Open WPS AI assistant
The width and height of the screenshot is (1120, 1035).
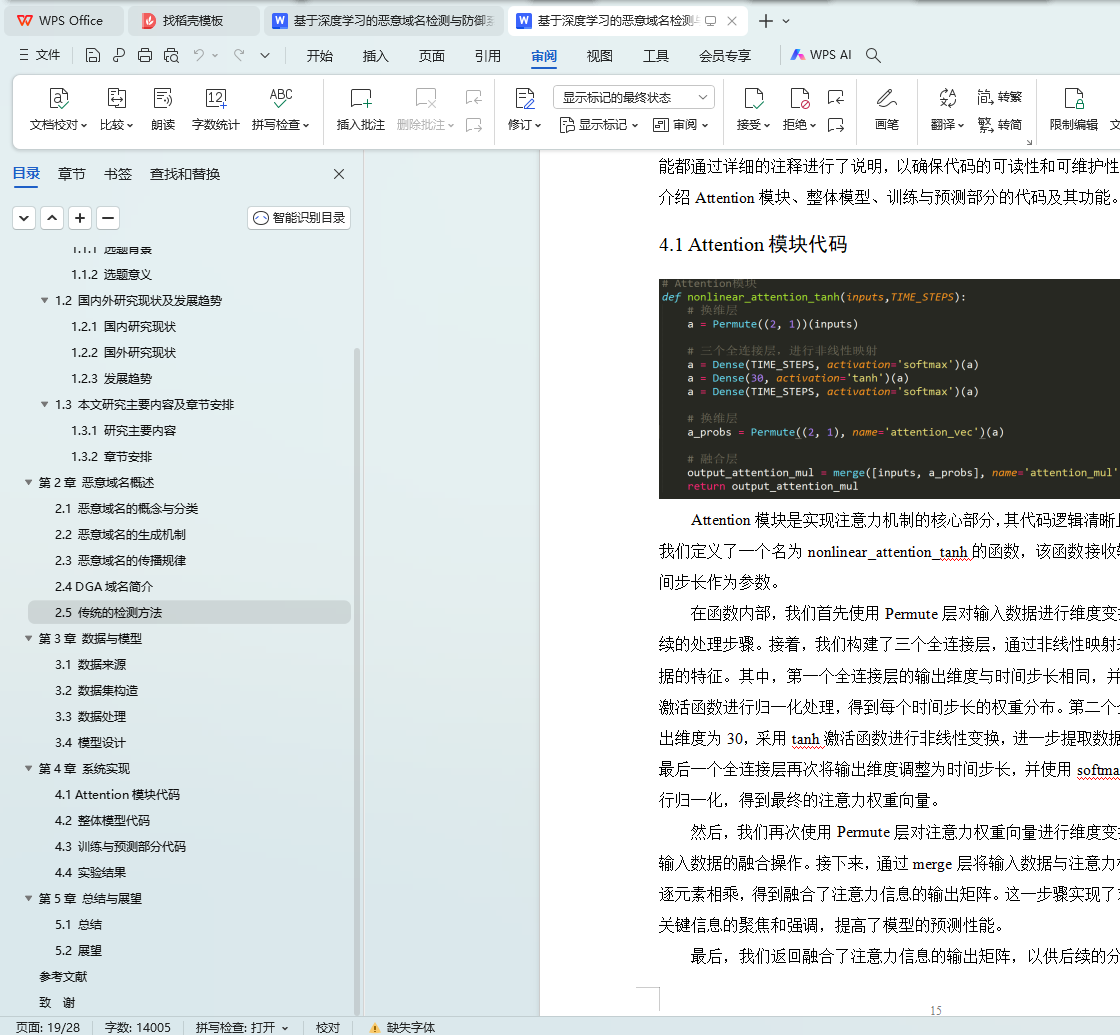coord(821,55)
